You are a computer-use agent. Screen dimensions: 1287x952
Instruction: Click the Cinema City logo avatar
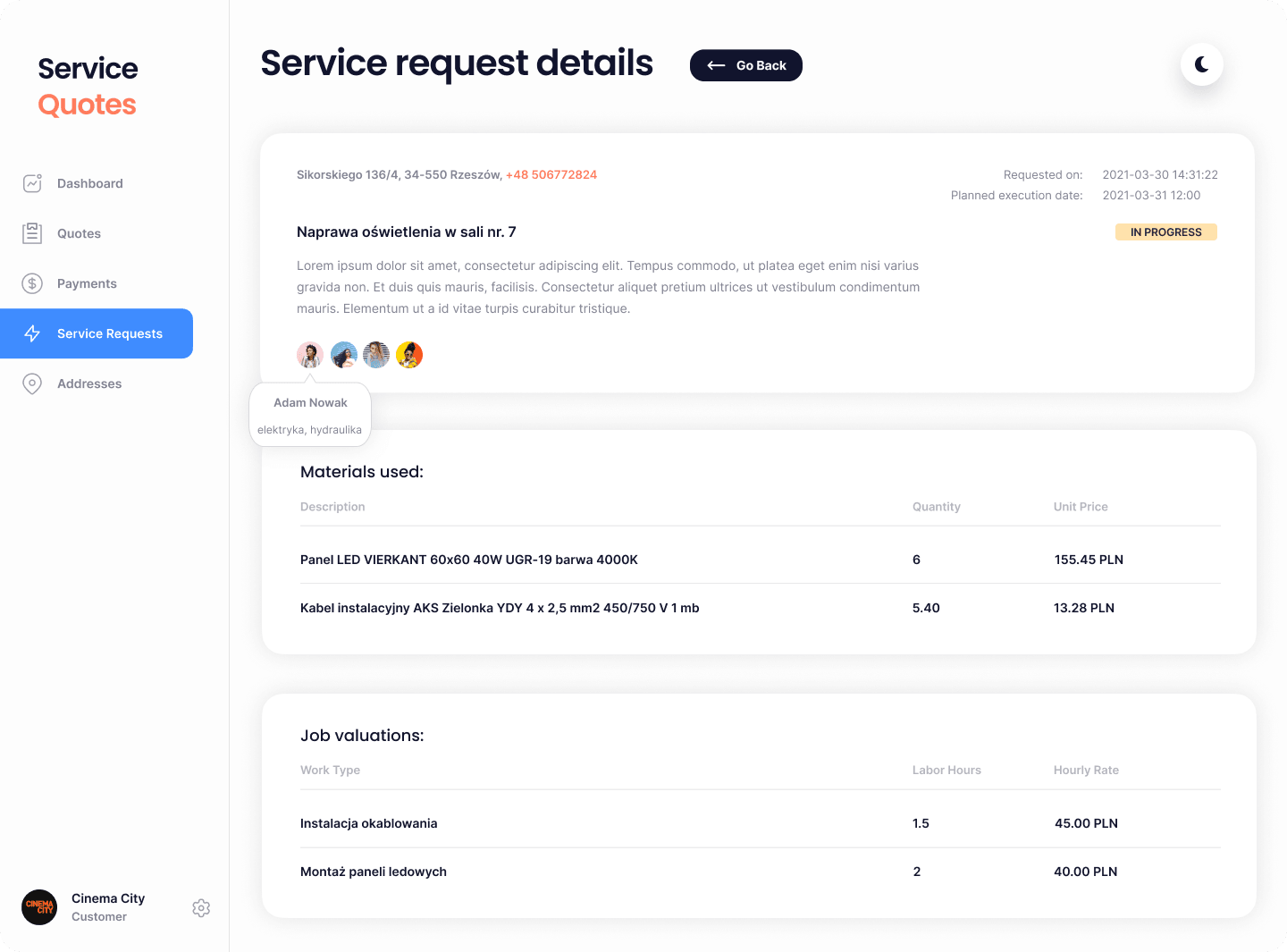point(39,907)
